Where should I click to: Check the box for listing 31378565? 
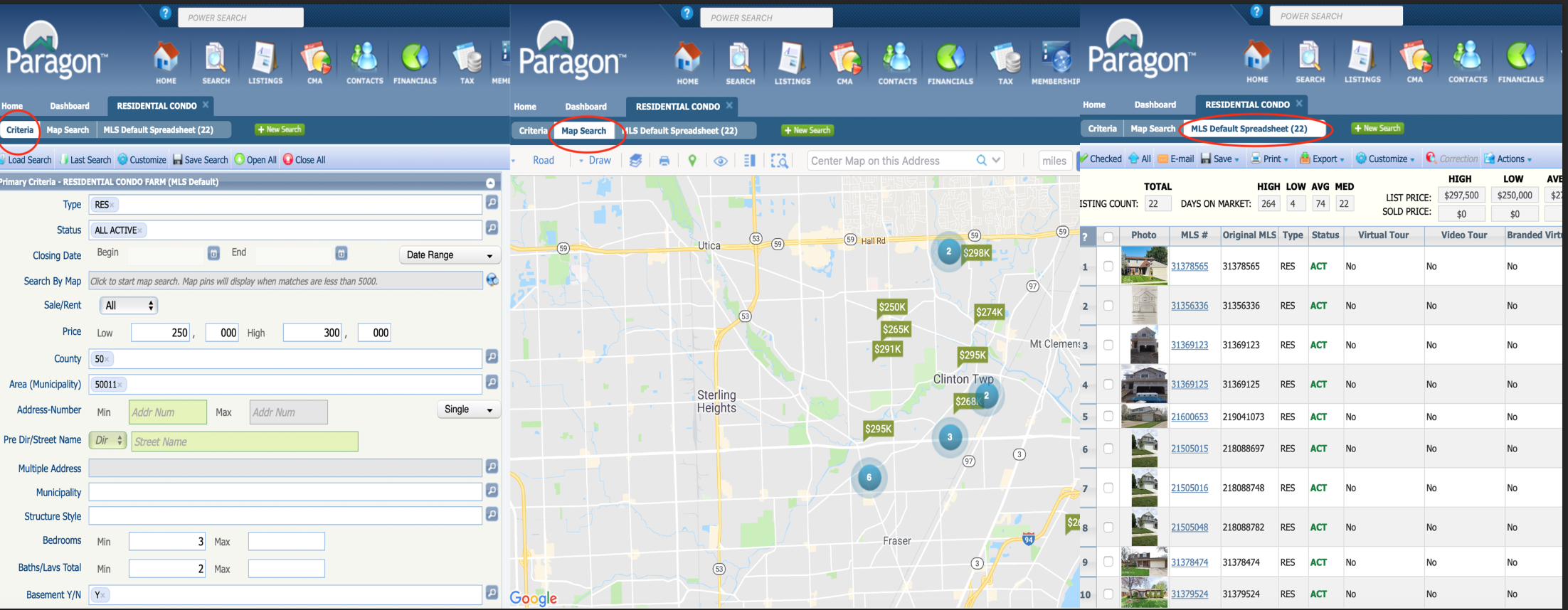(1108, 266)
